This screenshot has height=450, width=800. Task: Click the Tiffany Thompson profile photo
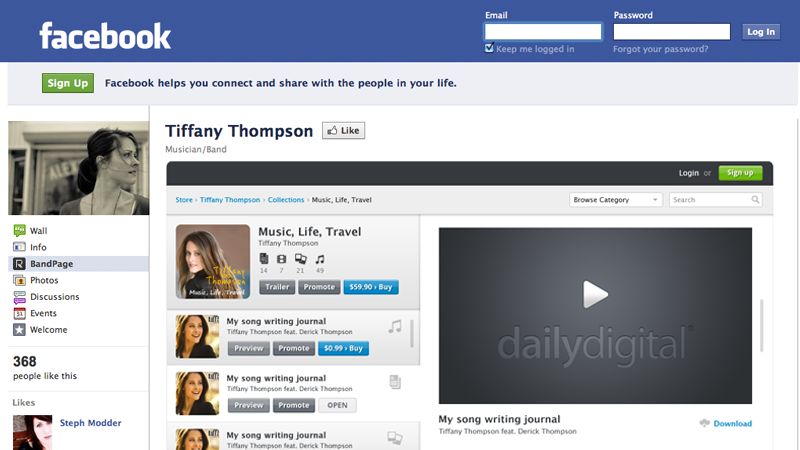point(79,168)
